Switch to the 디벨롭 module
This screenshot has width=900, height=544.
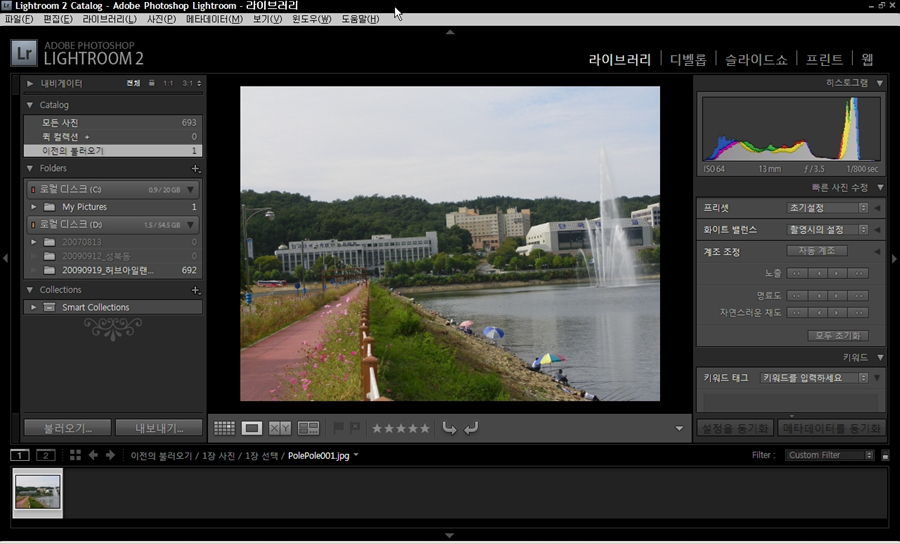pos(688,59)
